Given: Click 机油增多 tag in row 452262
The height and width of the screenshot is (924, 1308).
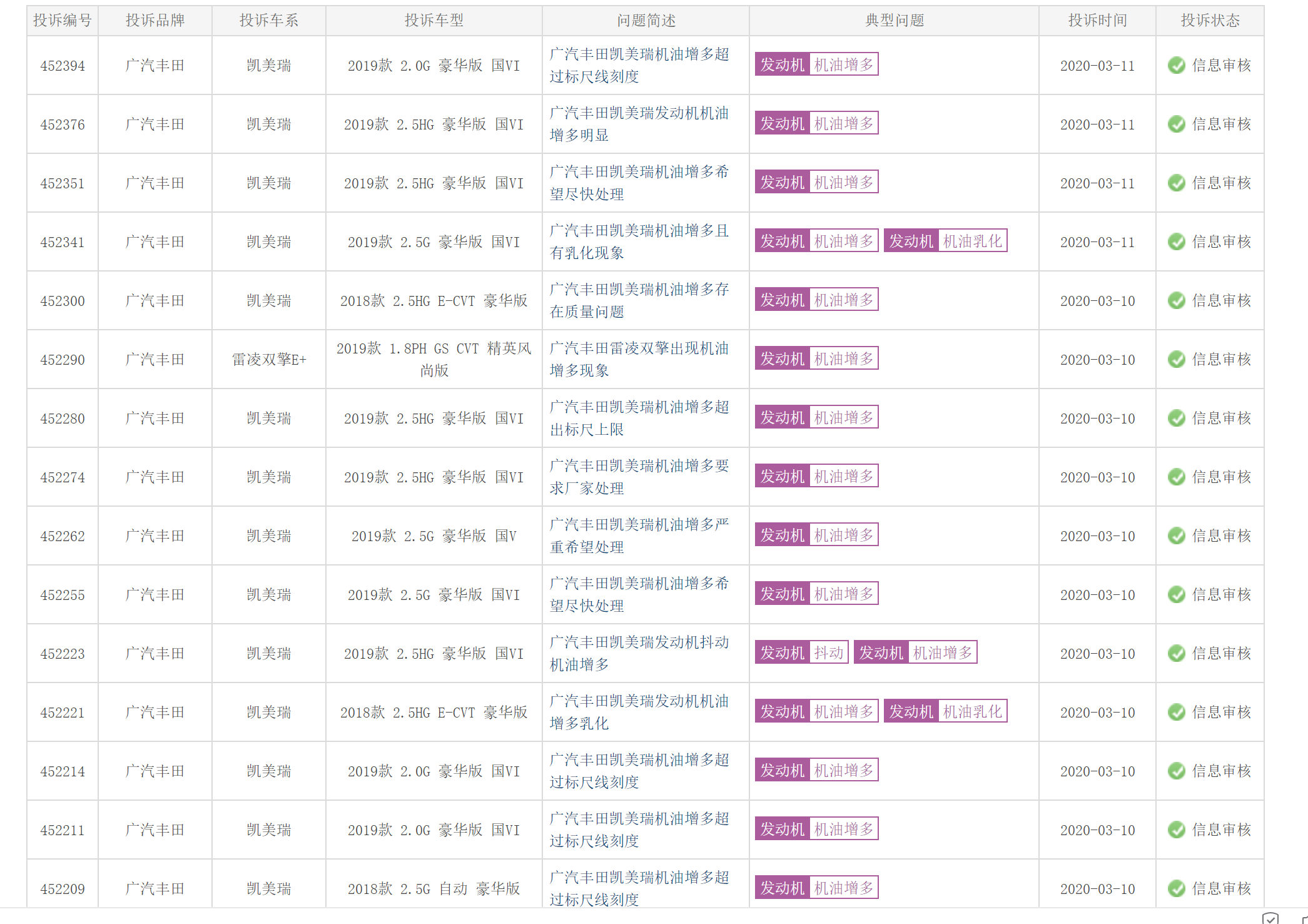Looking at the screenshot, I should click(843, 535).
